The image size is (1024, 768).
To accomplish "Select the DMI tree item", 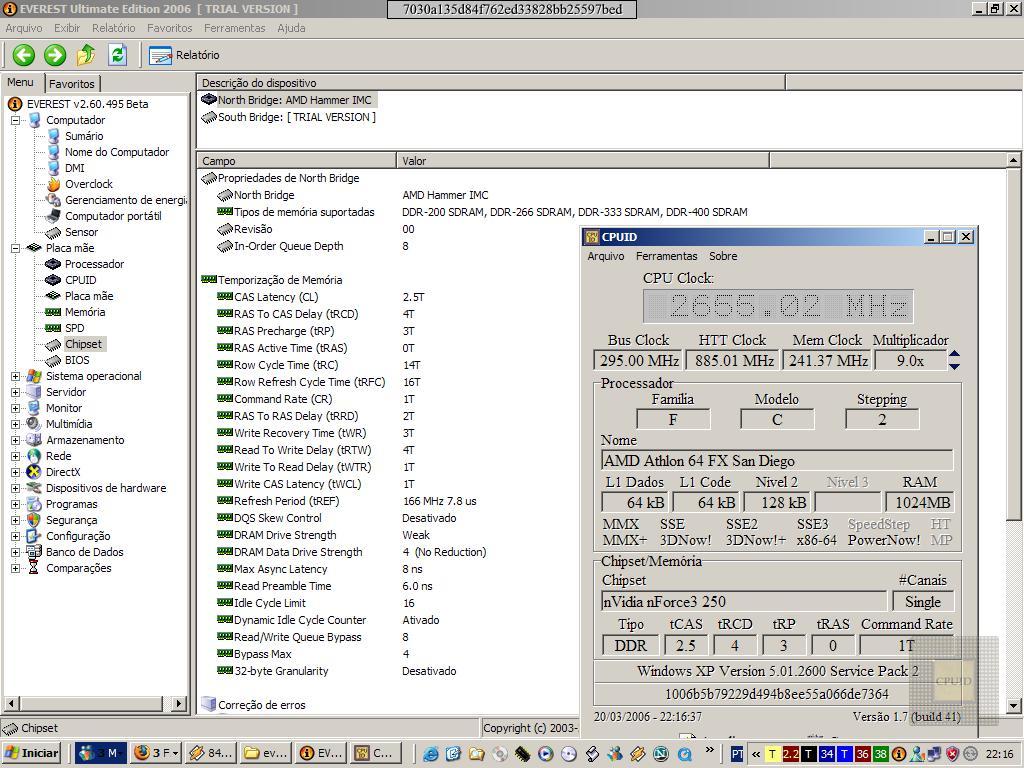I will coord(74,168).
